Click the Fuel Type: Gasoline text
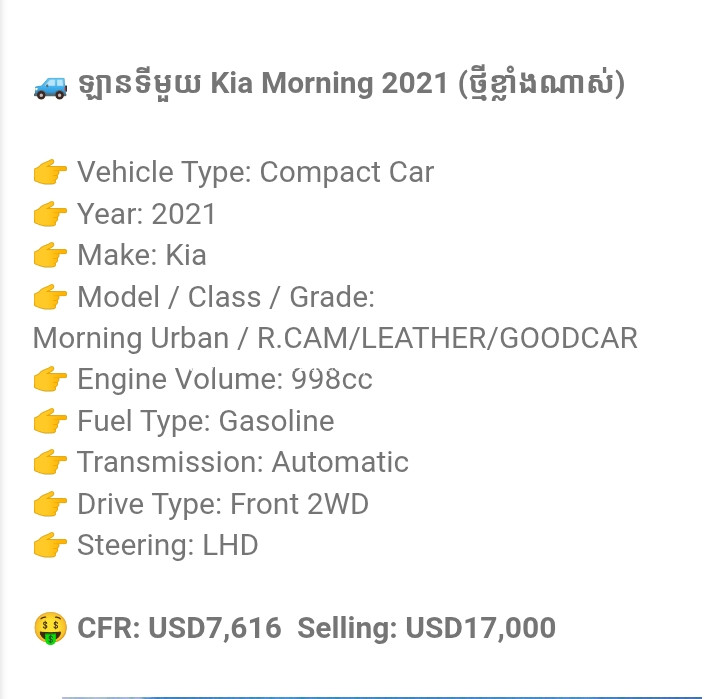Viewport: 720px width, 699px height. click(x=206, y=422)
